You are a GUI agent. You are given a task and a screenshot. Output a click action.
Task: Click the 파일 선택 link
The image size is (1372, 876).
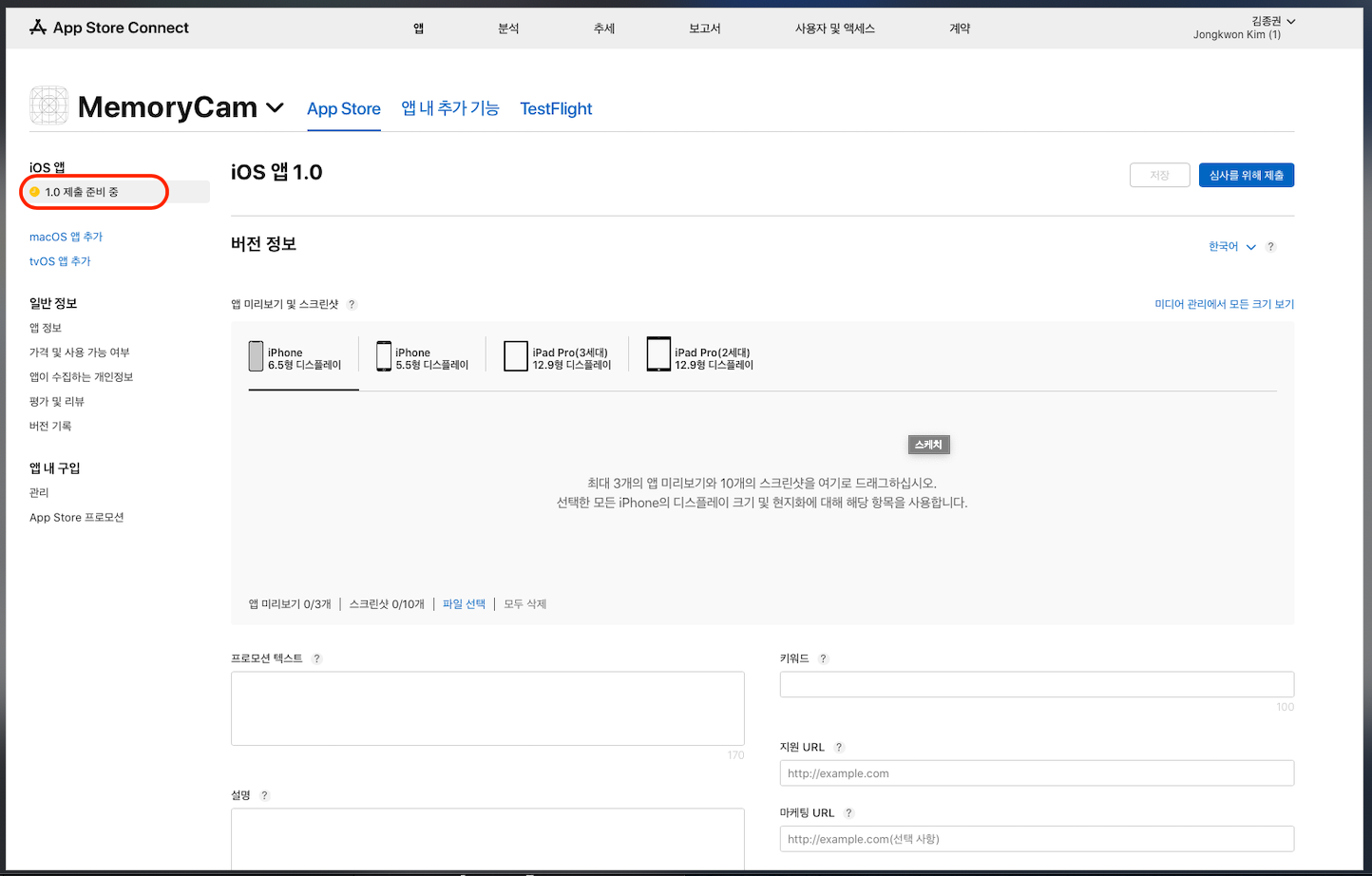click(464, 604)
